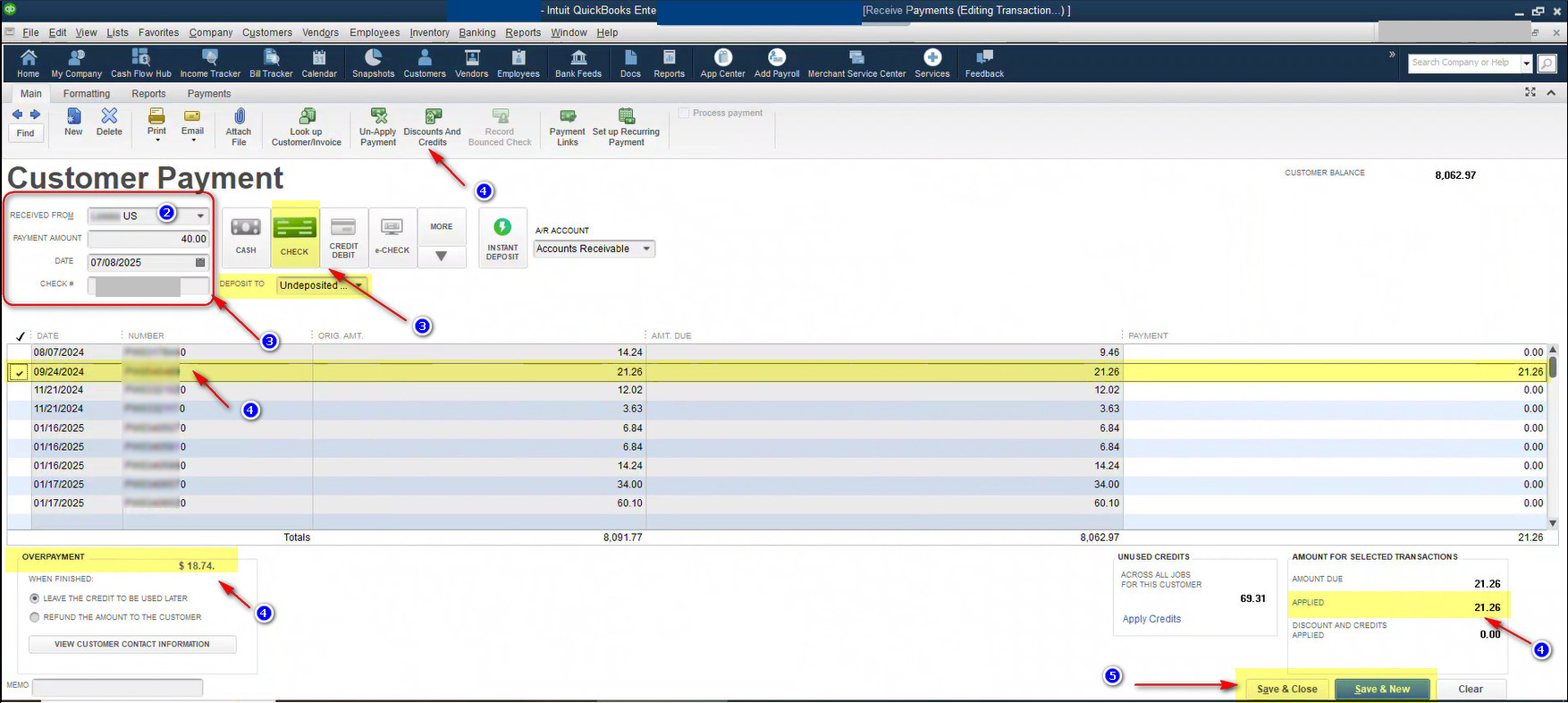Click the New payment icon

pos(73,122)
